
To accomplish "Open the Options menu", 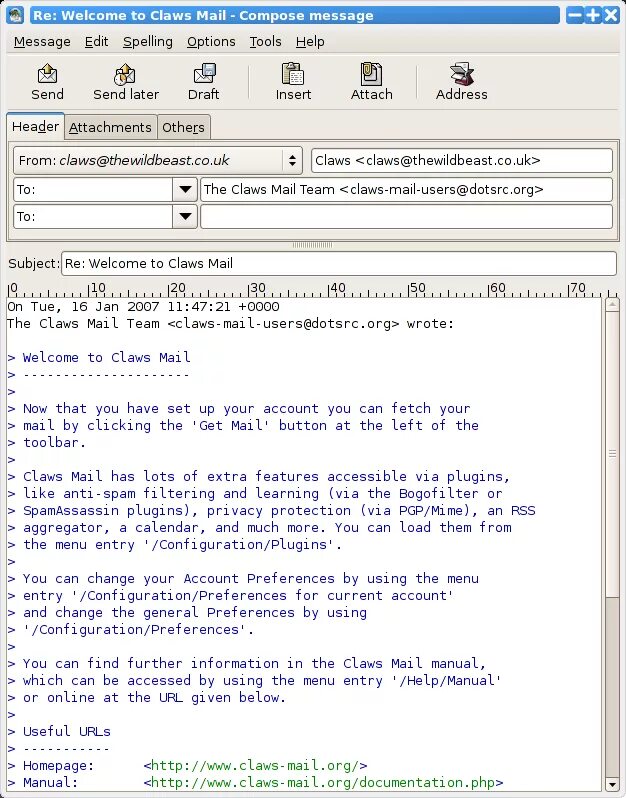I will pyautogui.click(x=211, y=42).
